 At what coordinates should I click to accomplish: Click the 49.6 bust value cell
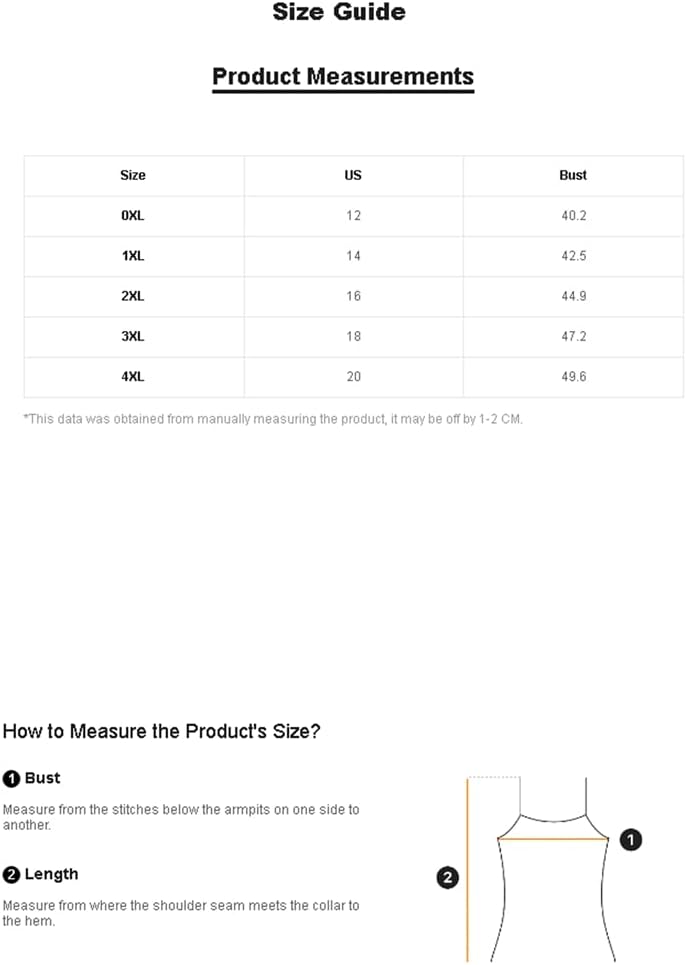point(573,377)
